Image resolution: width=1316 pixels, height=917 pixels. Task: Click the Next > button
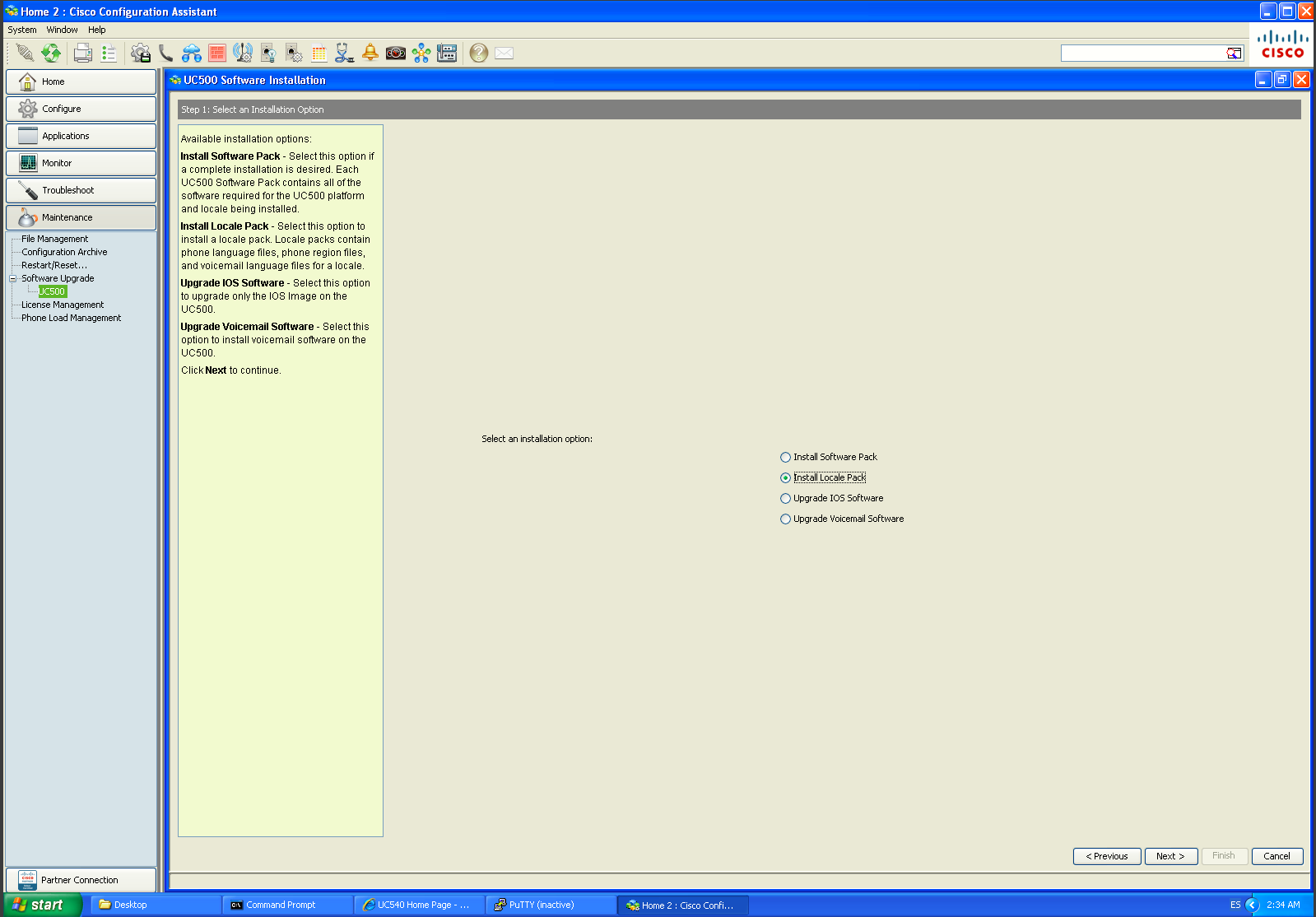pyautogui.click(x=1170, y=856)
